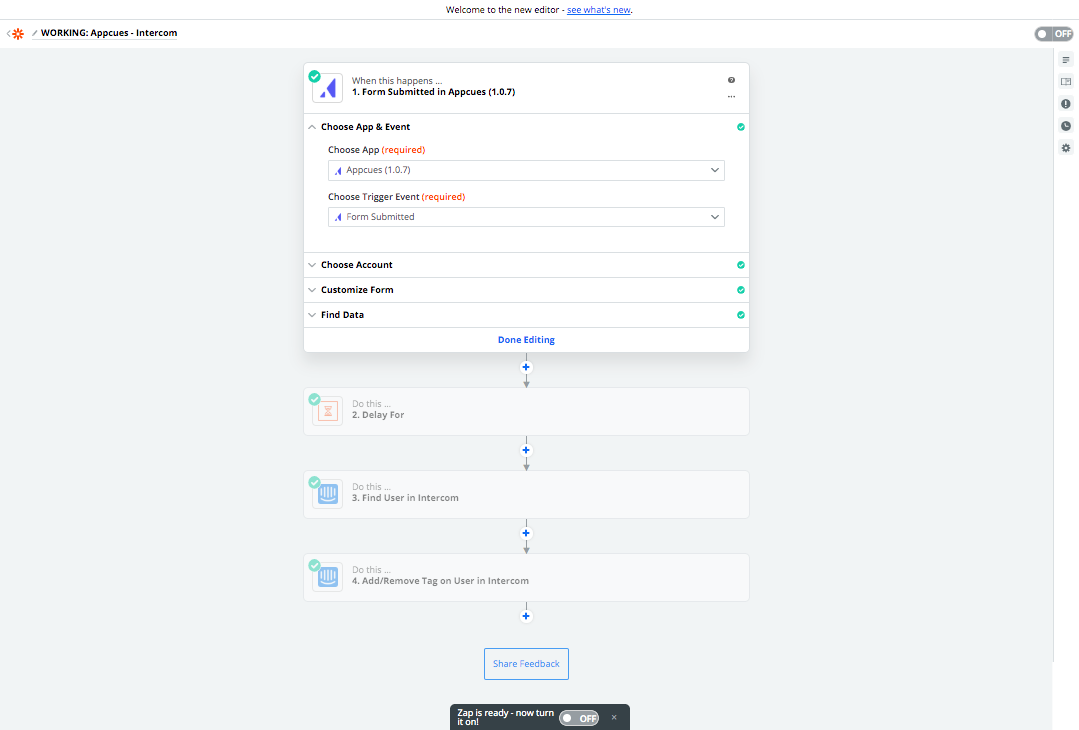Toggle the OFF switch in Zap is ready banner
The width and height of the screenshot is (1079, 730).
pyautogui.click(x=579, y=718)
